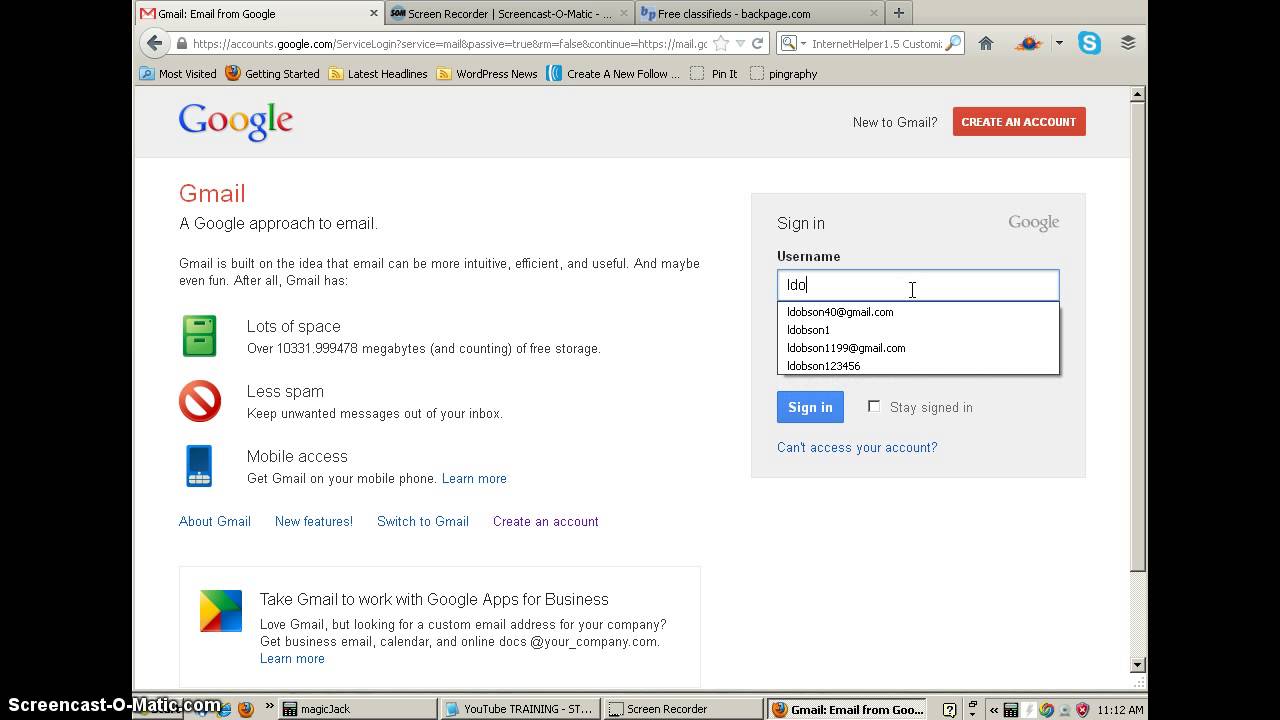Click the pingraphy bookmark
1280x720 pixels.
tap(784, 73)
